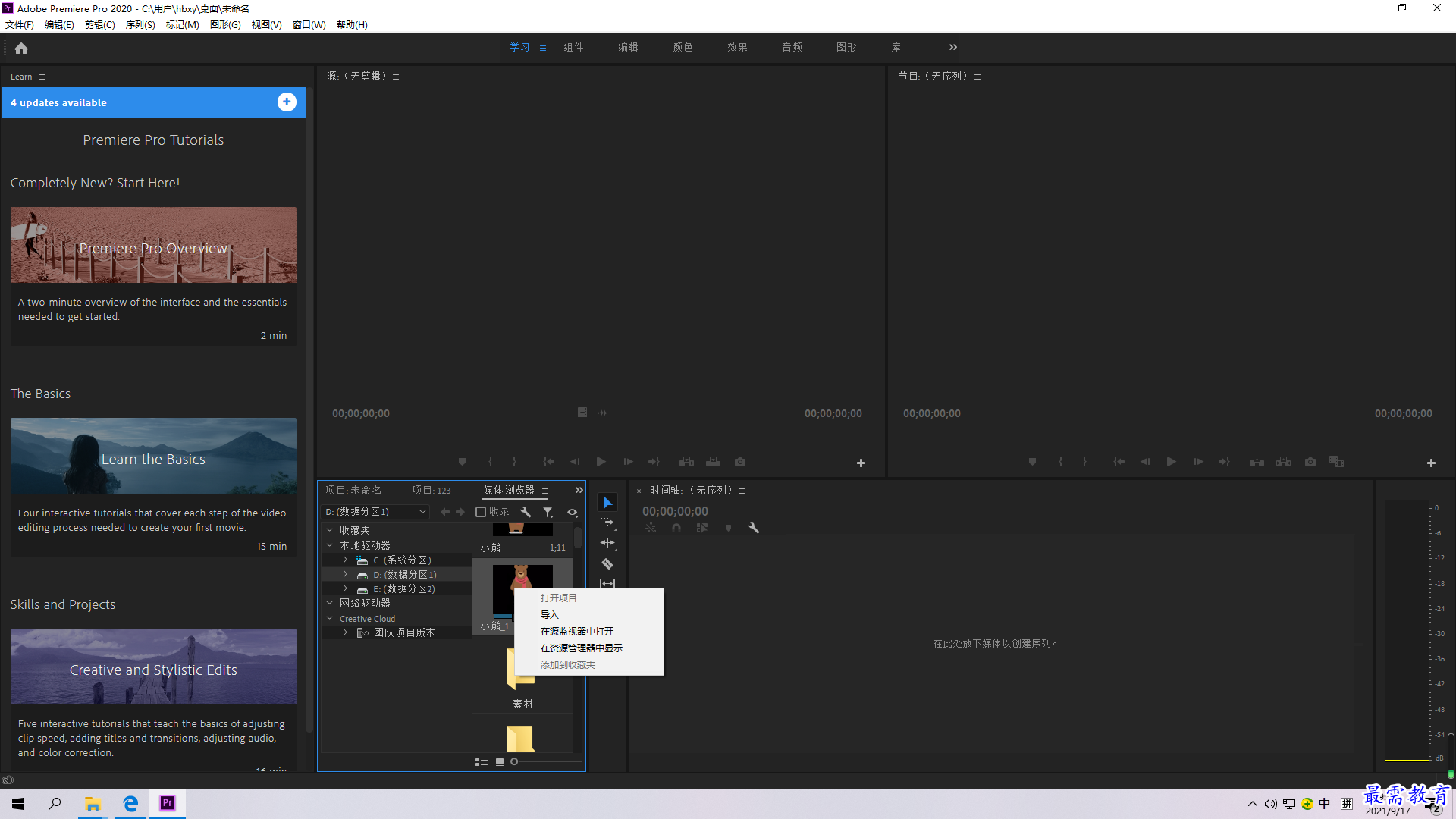1456x819 pixels.
Task: Choose 在源监视器中打开 from context menu
Action: tap(588, 631)
